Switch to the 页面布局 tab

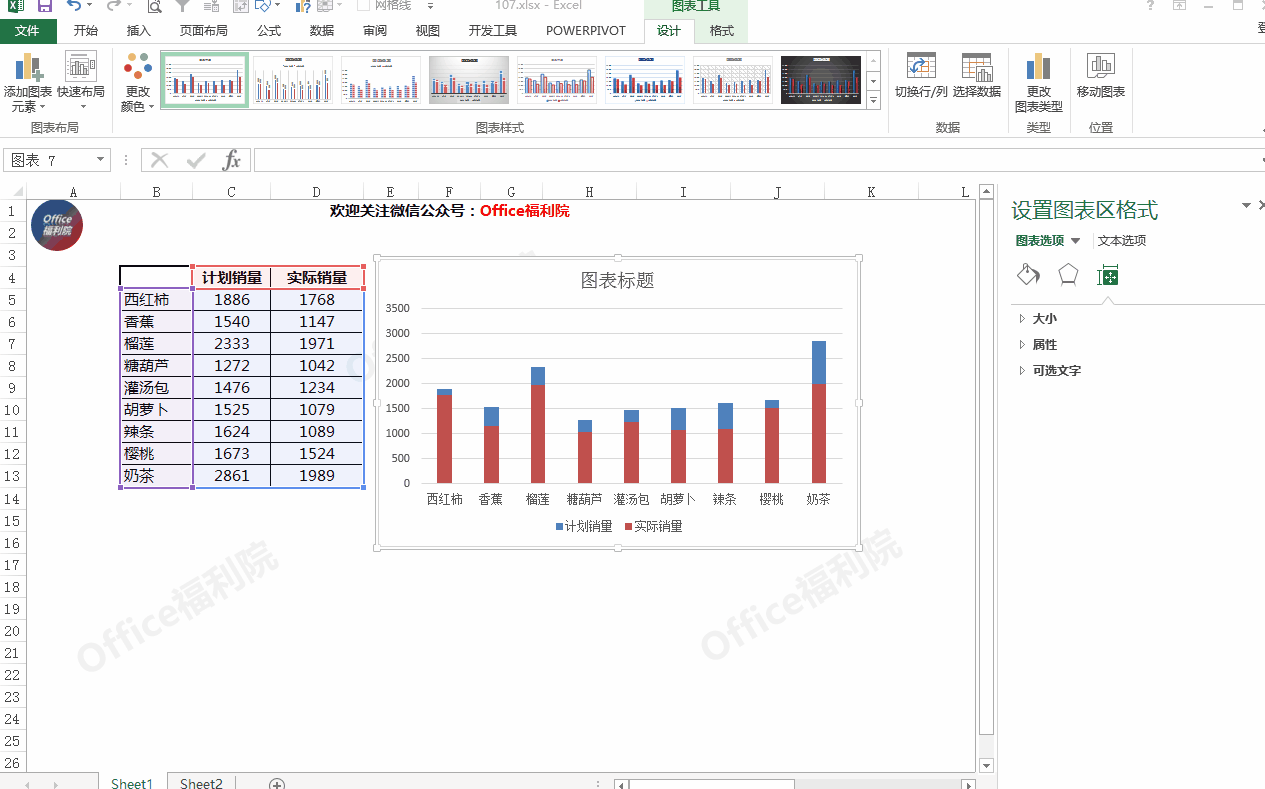tap(203, 31)
